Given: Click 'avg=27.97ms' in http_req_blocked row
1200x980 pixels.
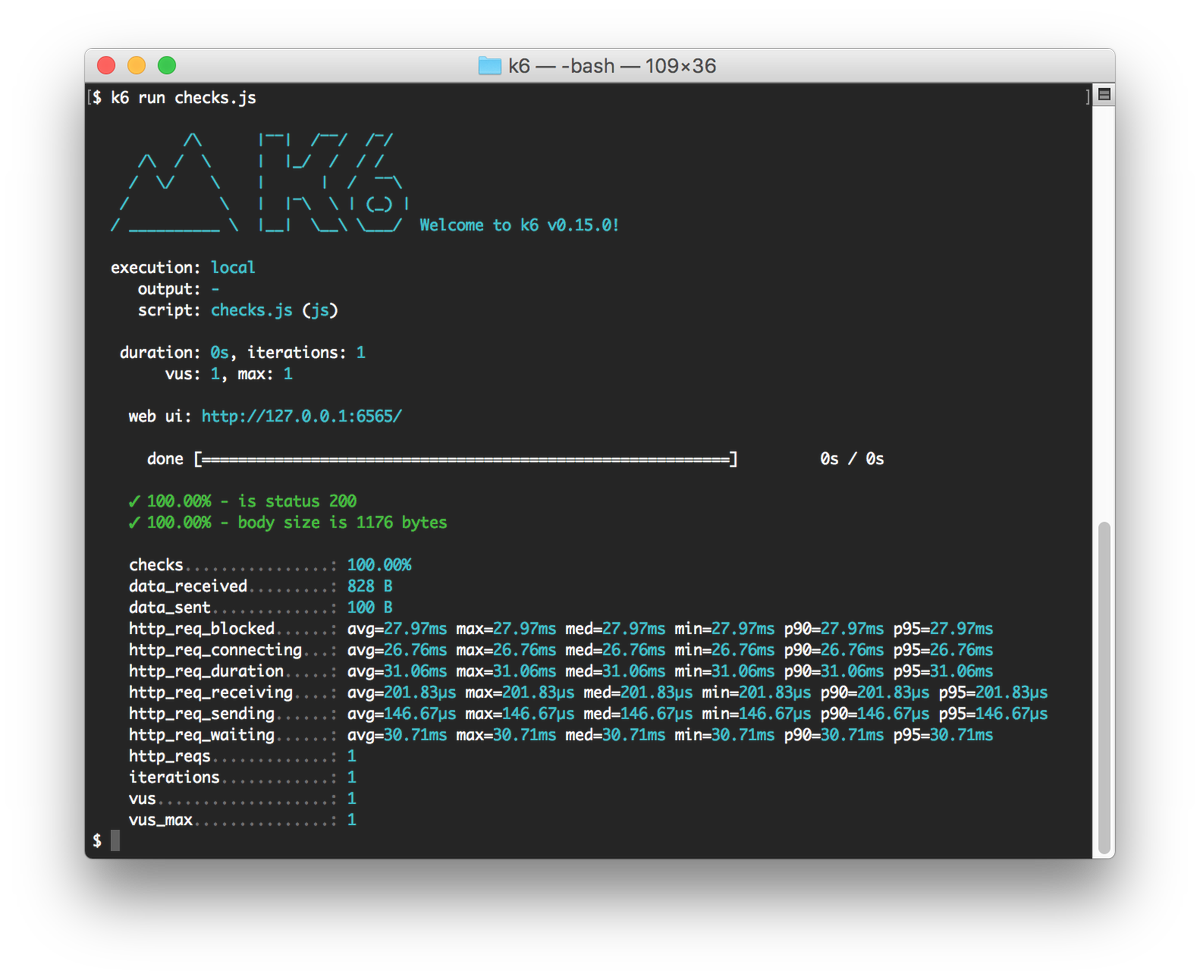Looking at the screenshot, I should tap(397, 629).
